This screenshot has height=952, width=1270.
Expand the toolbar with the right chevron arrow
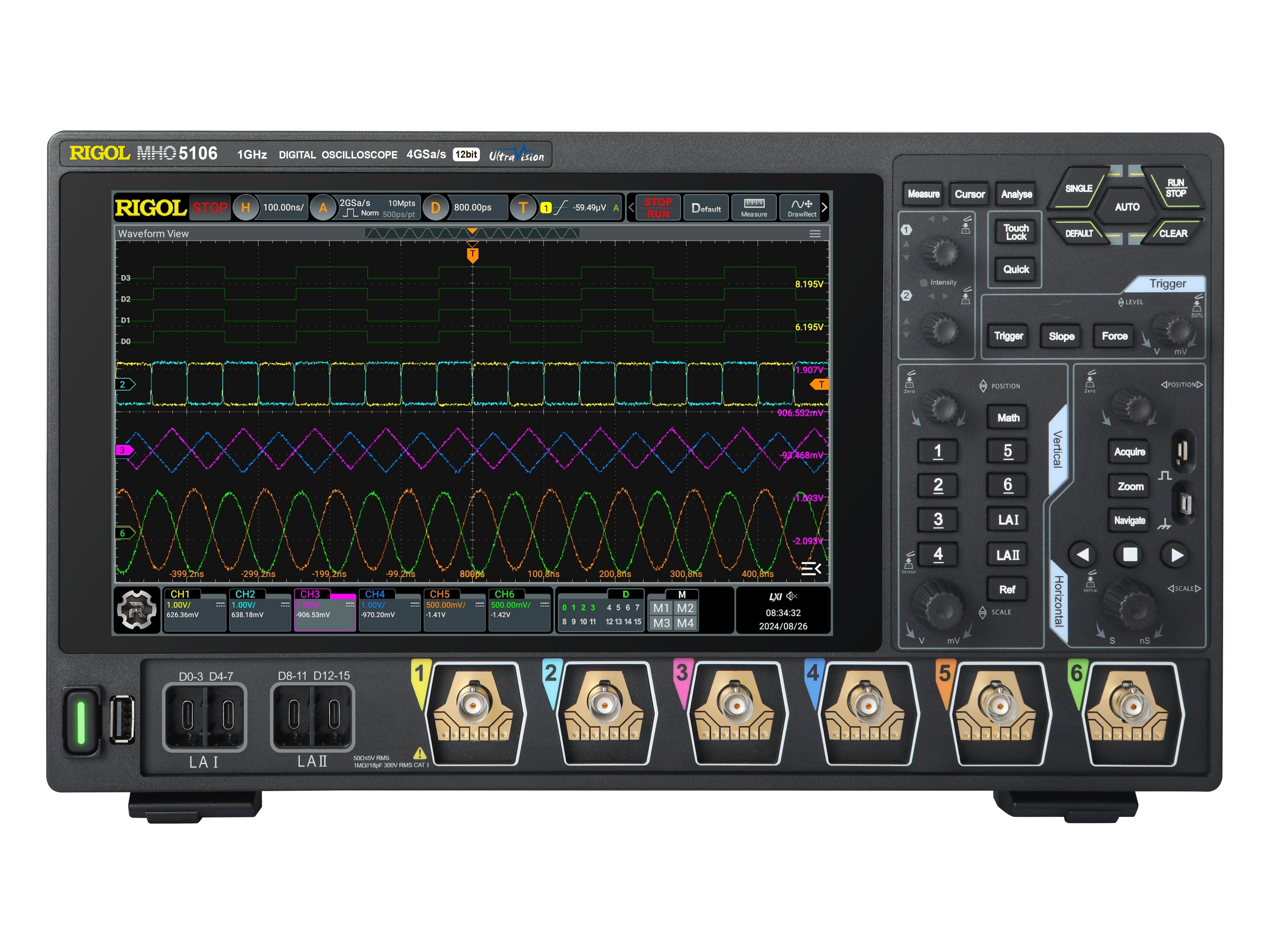tap(825, 208)
